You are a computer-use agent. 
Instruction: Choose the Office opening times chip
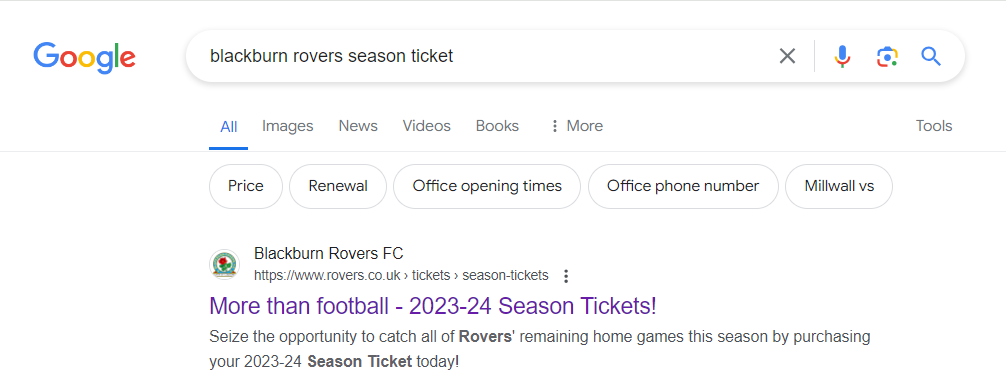click(487, 186)
